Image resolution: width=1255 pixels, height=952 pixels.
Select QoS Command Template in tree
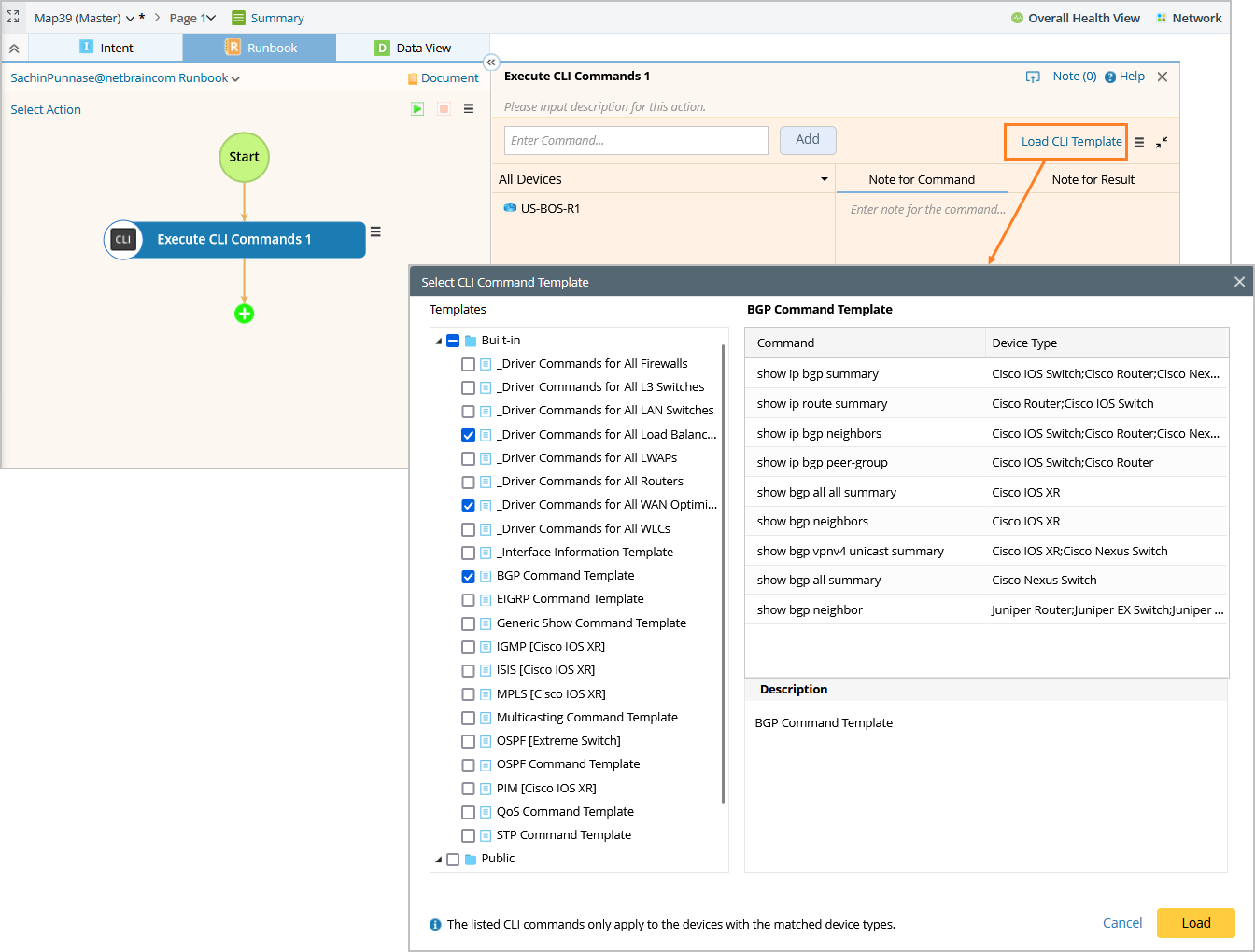[x=565, y=812]
